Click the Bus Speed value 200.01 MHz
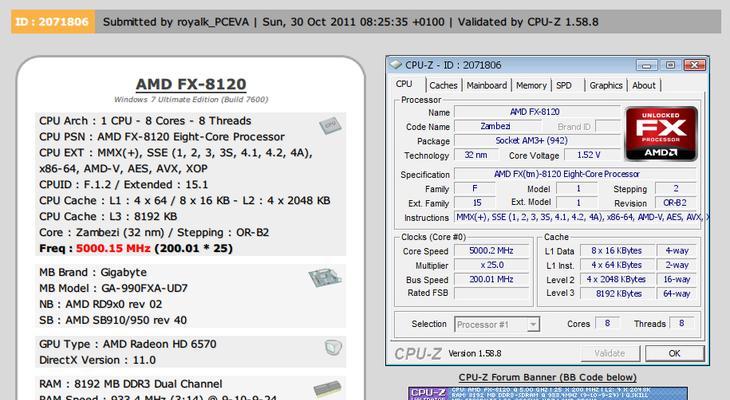 coord(492,279)
